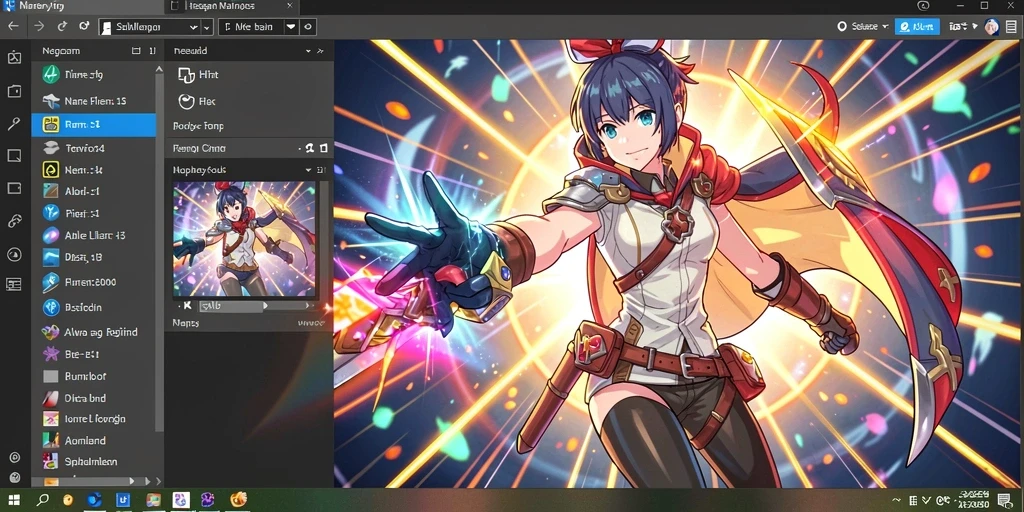Open the list layout icon in sidebar

click(x=14, y=284)
